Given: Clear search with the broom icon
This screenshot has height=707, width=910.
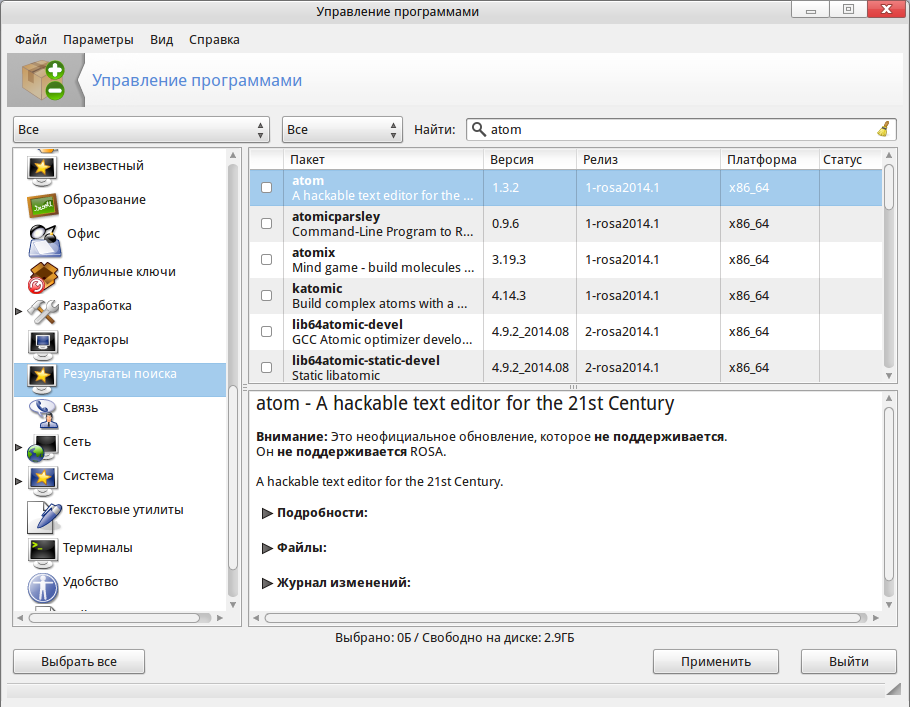Looking at the screenshot, I should (x=883, y=129).
